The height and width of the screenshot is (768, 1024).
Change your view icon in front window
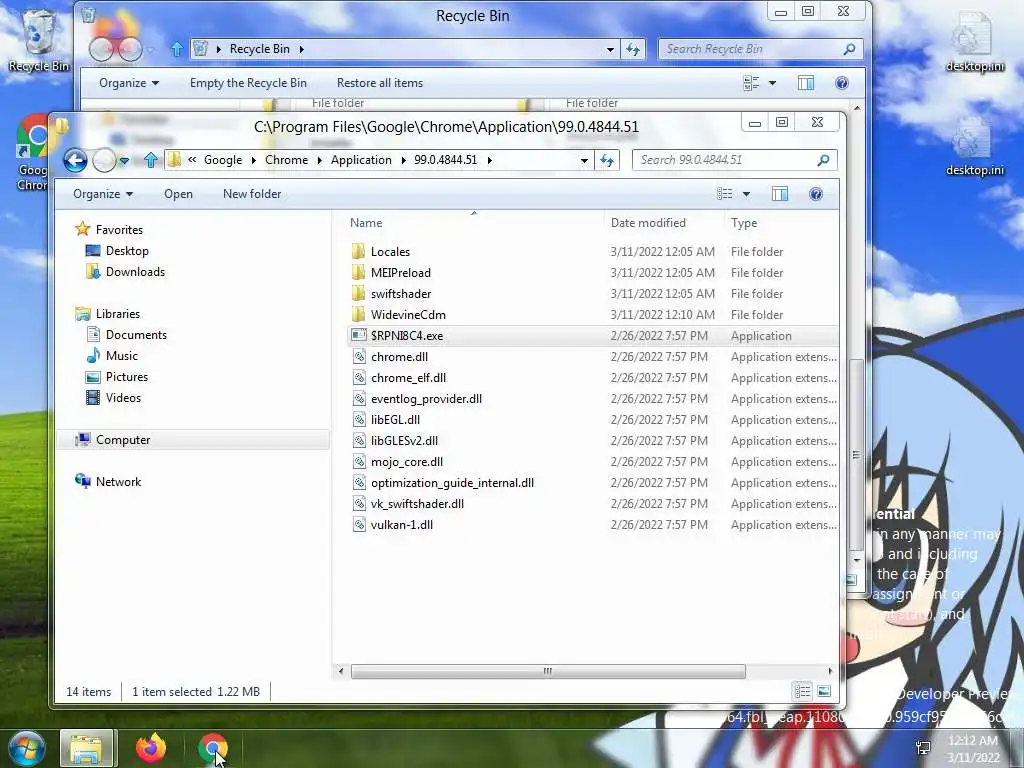click(724, 194)
